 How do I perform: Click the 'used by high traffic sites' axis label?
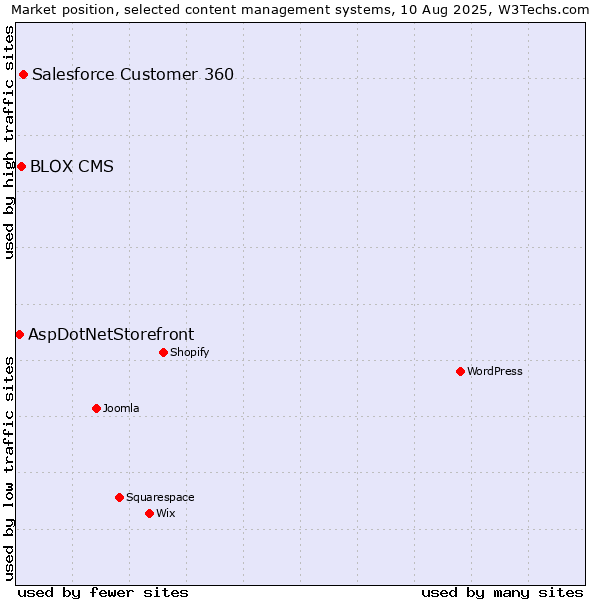tap(9, 142)
